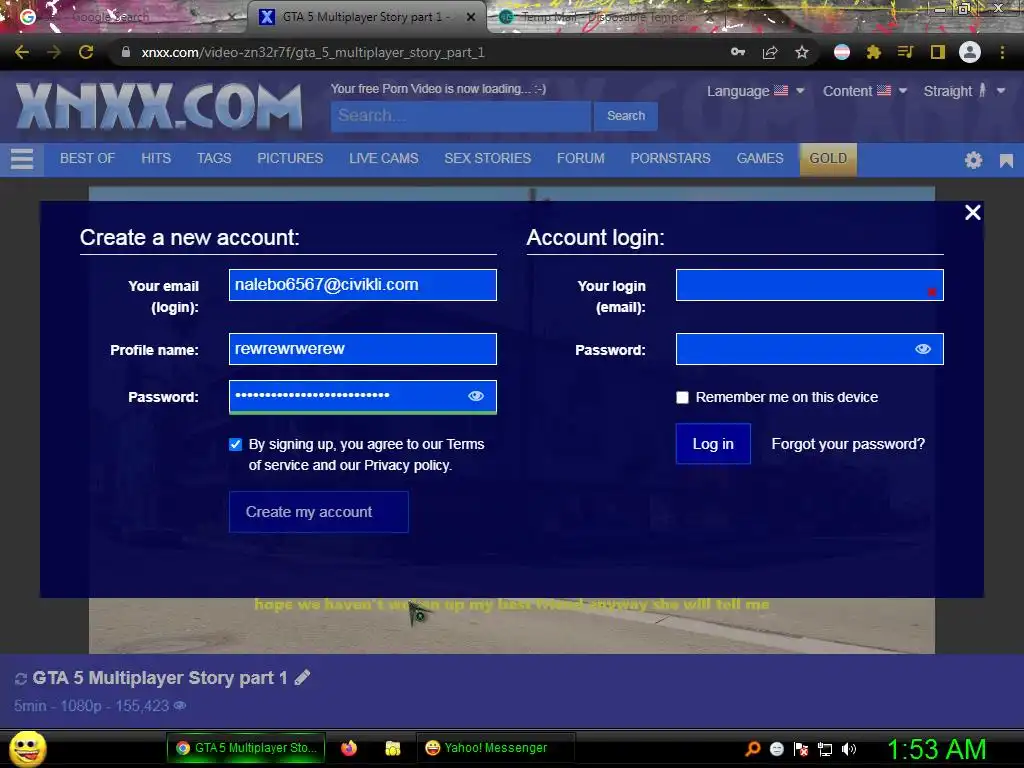This screenshot has width=1024, height=768.
Task: Click the network tray icon
Action: tap(825, 749)
